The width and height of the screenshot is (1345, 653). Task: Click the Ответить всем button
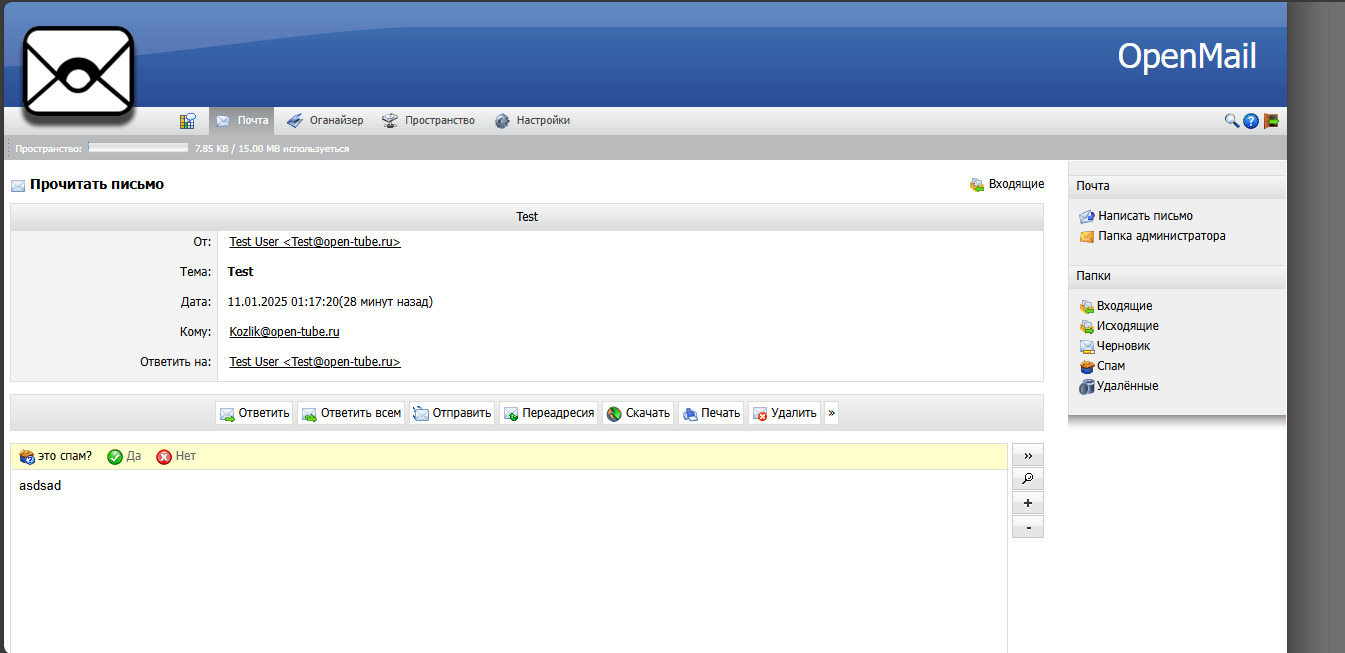(x=351, y=413)
